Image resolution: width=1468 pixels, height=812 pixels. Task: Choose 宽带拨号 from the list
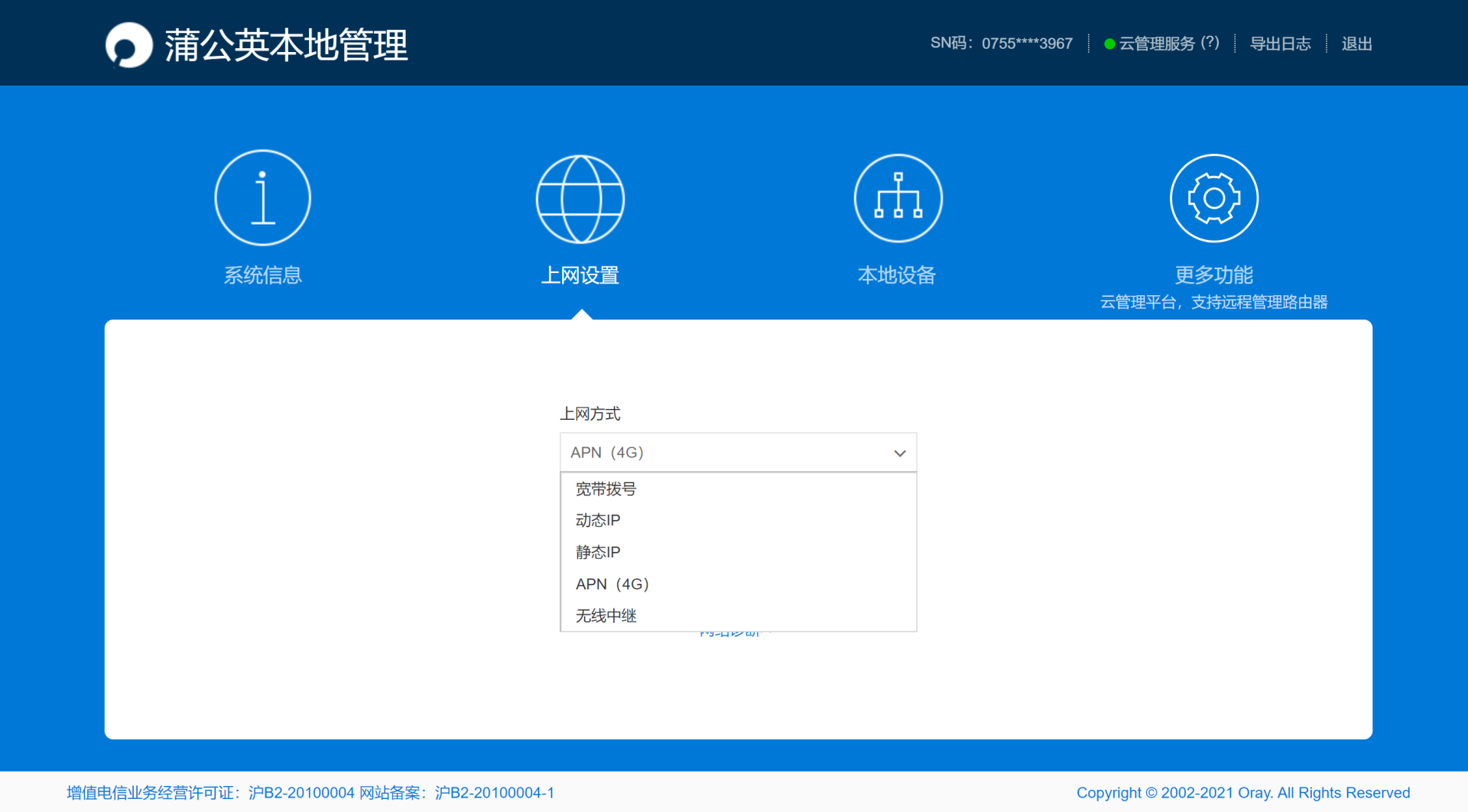click(738, 489)
